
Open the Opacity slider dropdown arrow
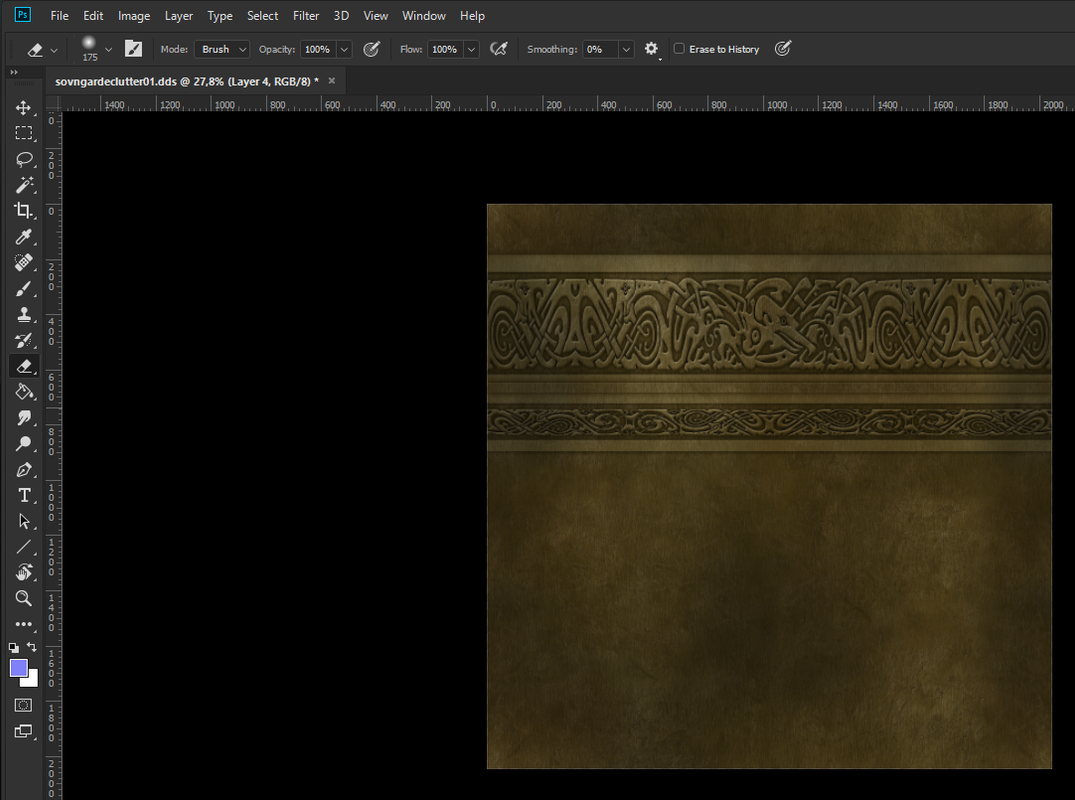(x=344, y=49)
